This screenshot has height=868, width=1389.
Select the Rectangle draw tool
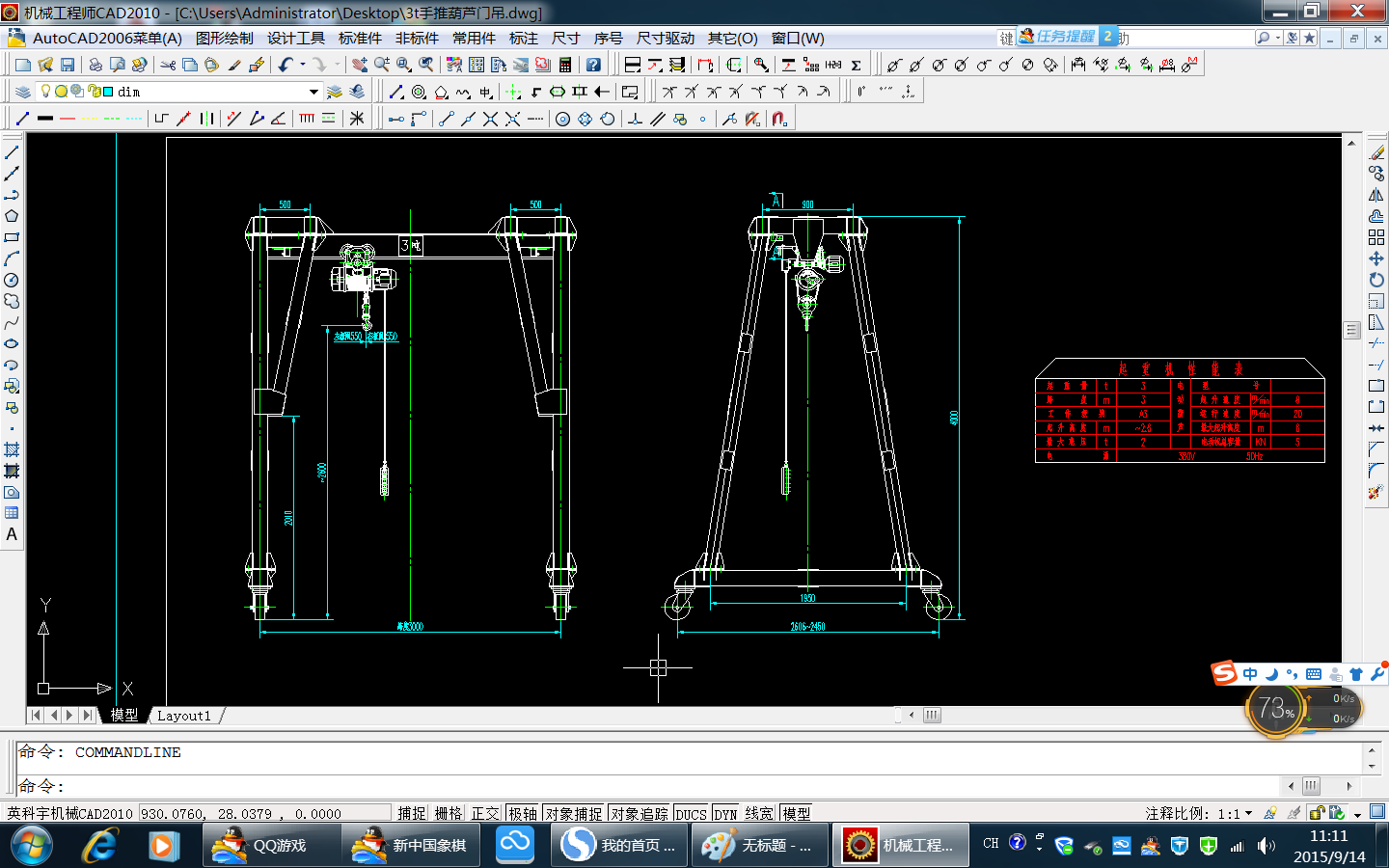point(12,237)
